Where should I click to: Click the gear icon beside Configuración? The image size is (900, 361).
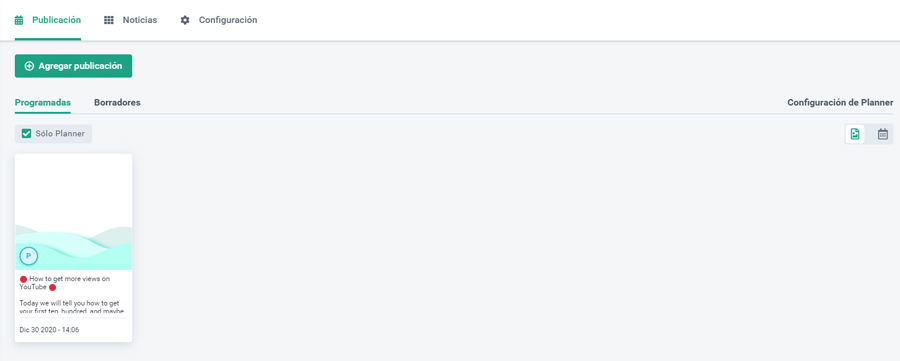[185, 20]
